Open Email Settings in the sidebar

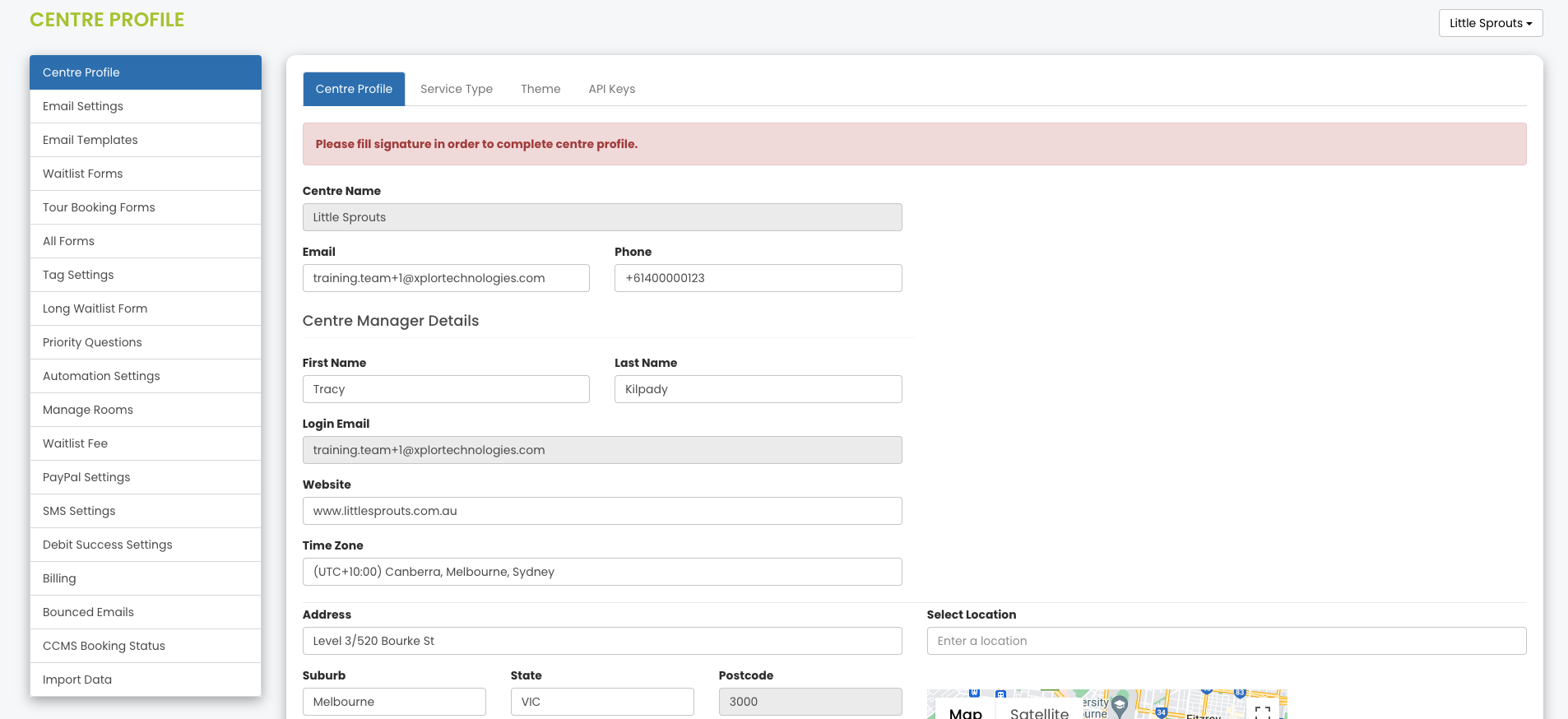[x=146, y=106]
